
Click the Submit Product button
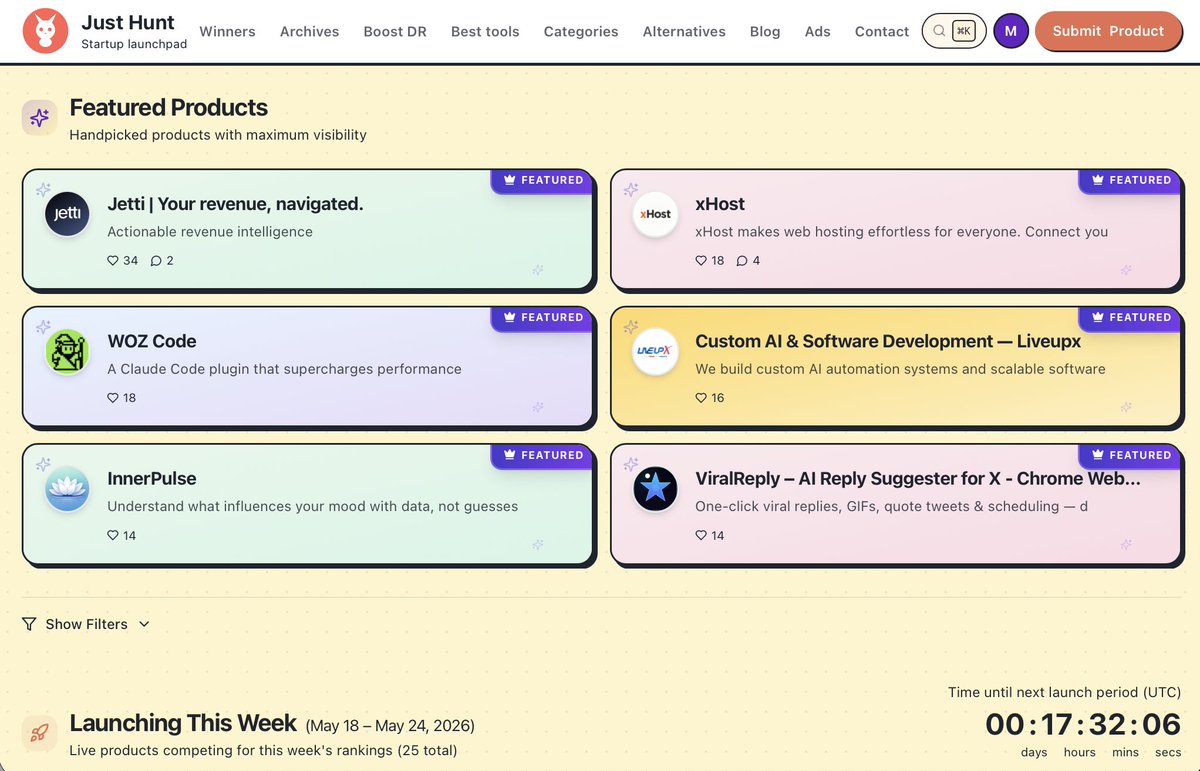coord(1108,31)
